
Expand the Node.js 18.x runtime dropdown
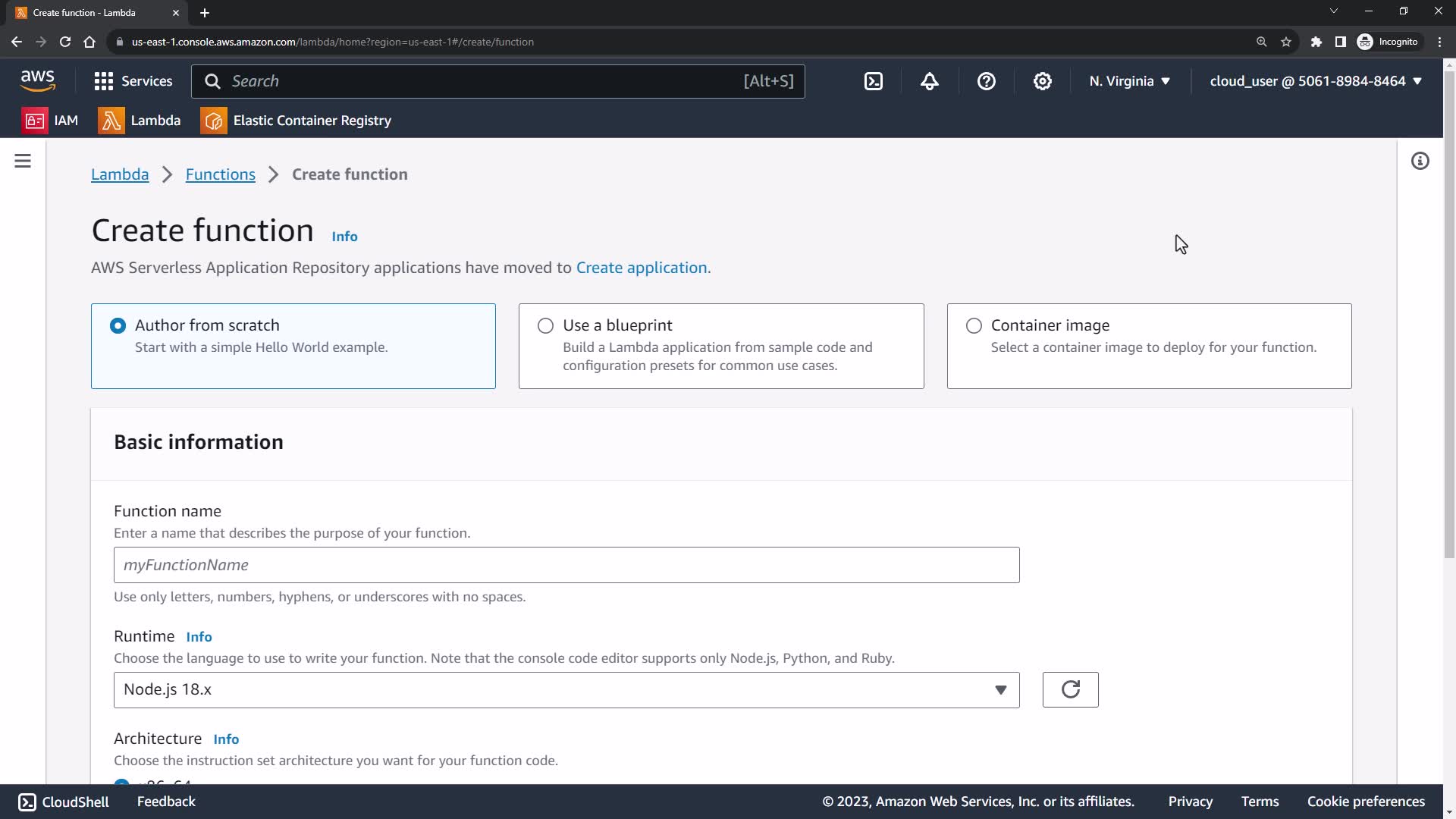point(566,690)
